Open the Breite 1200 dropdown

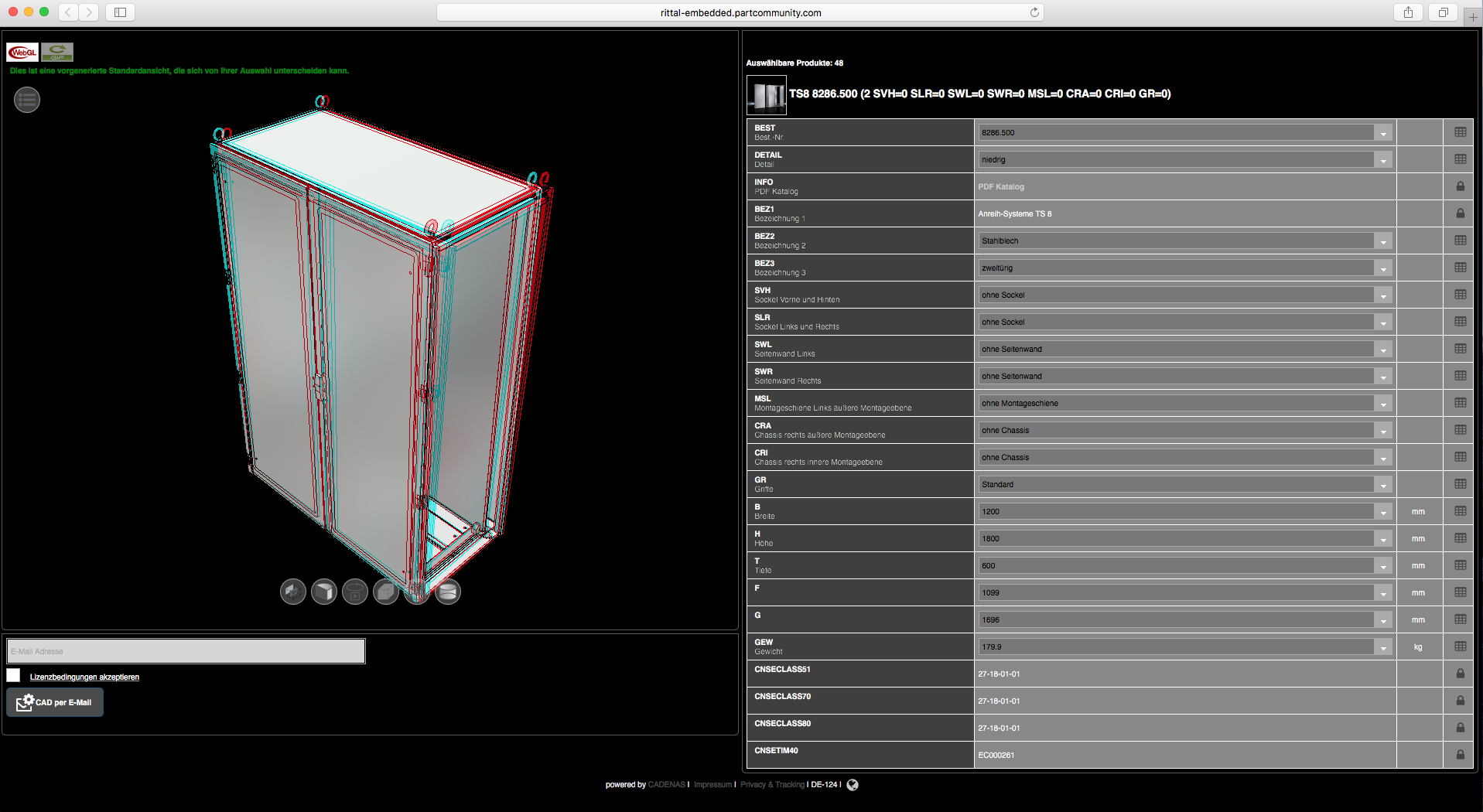click(1185, 511)
